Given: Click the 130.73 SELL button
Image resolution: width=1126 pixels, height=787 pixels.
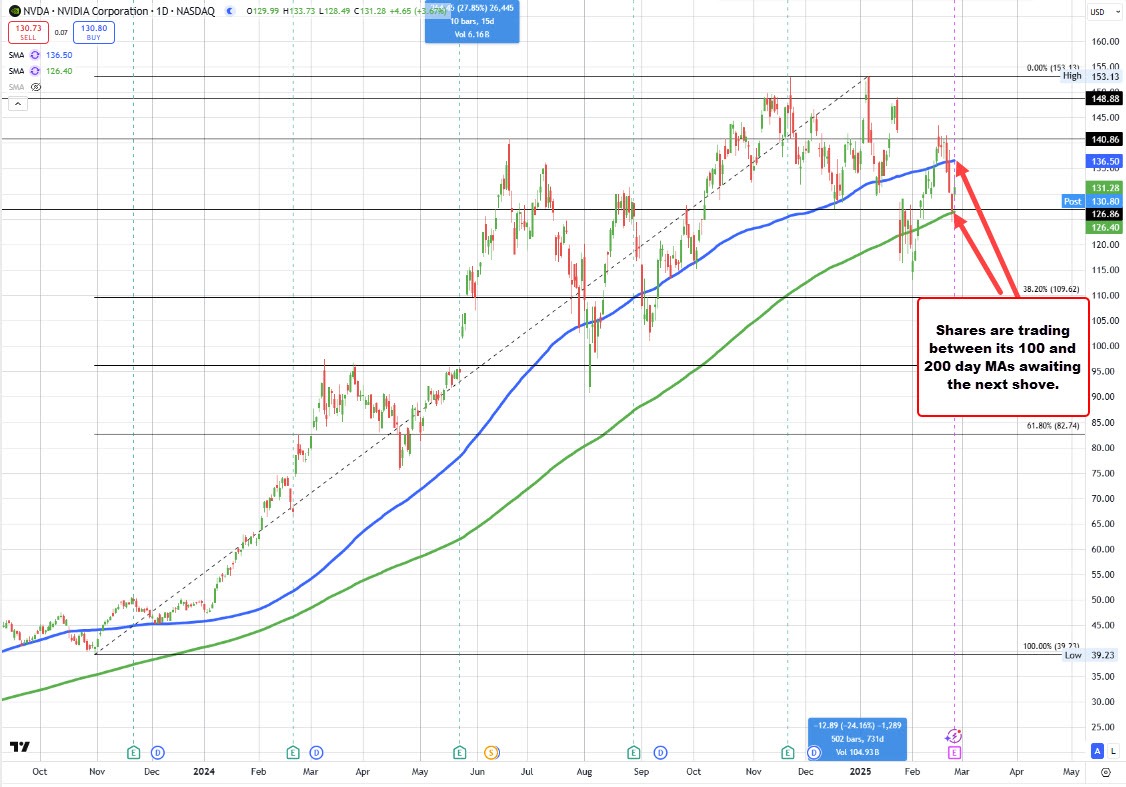Looking at the screenshot, I should 28,32.
